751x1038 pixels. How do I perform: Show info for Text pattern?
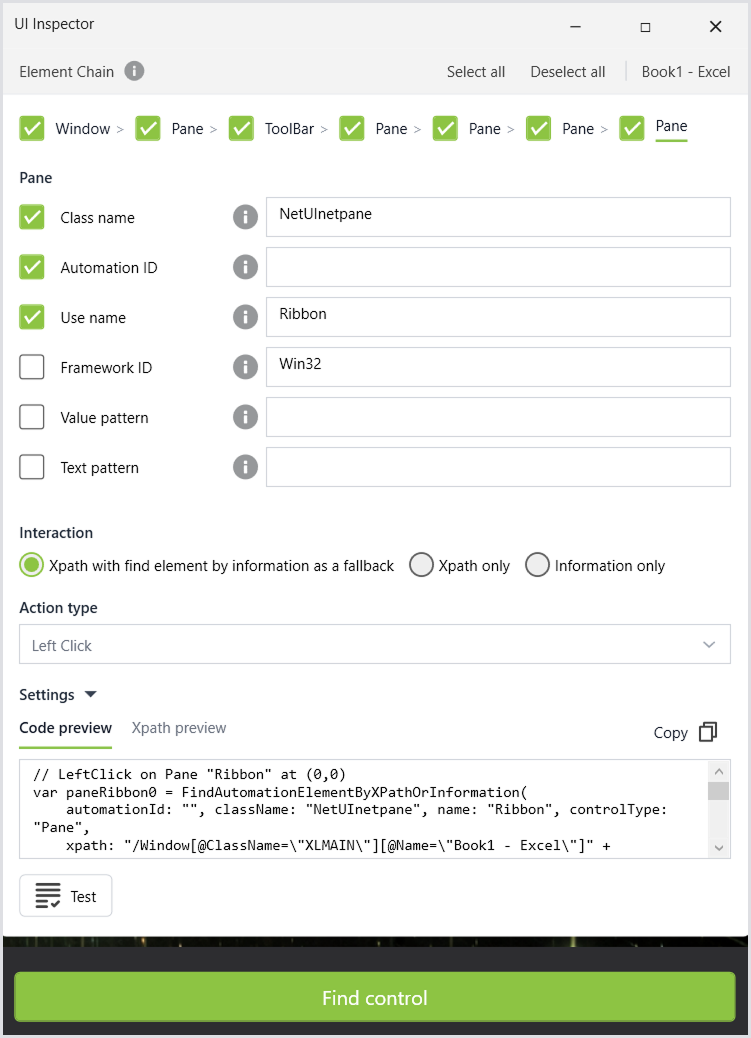(245, 467)
